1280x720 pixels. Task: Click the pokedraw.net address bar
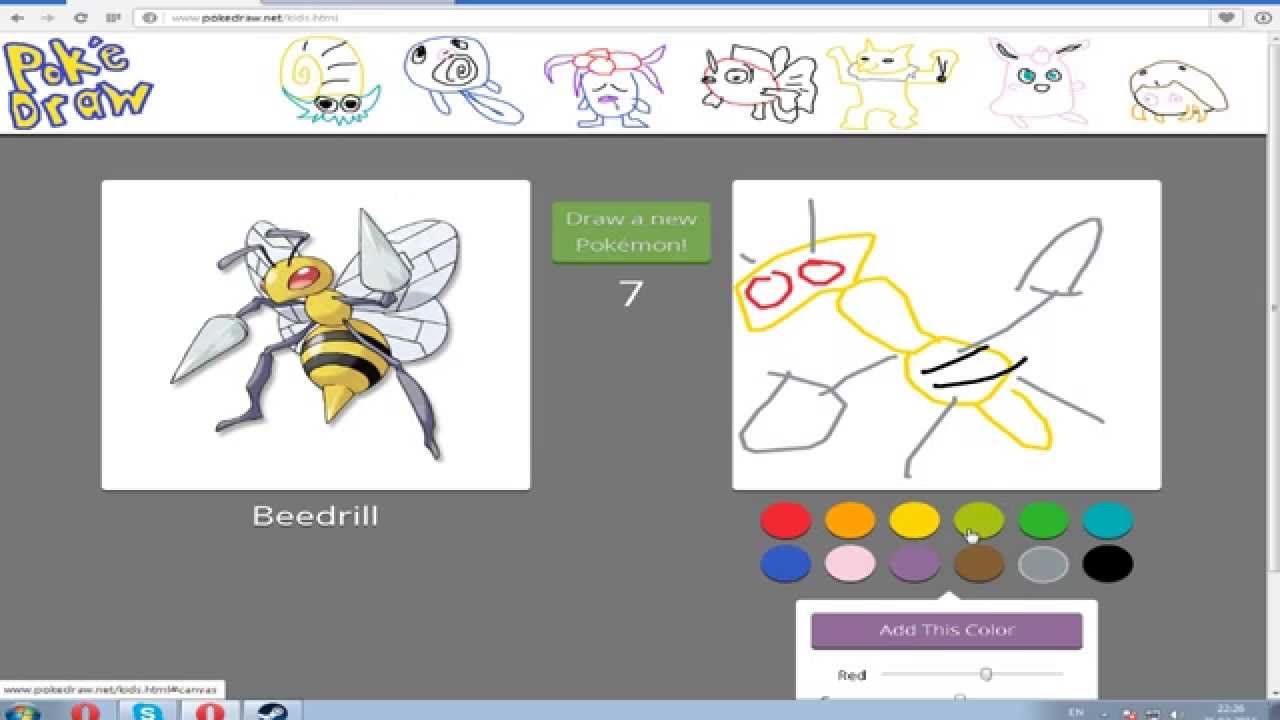pos(670,18)
